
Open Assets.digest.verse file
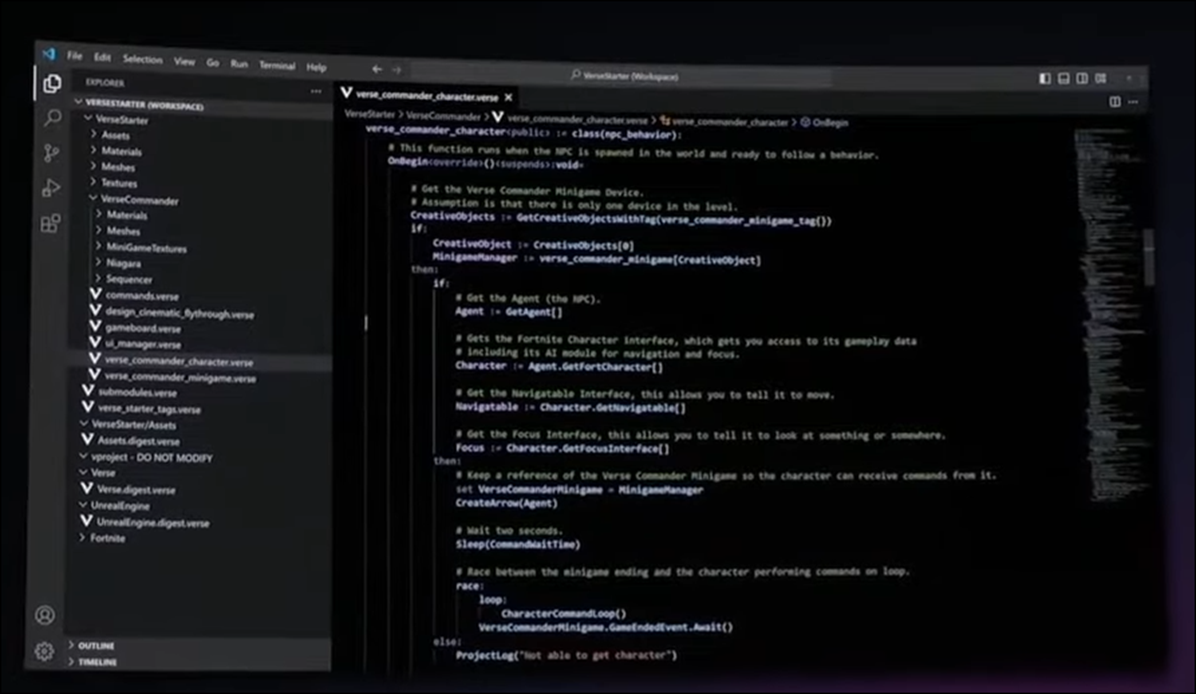(138, 441)
